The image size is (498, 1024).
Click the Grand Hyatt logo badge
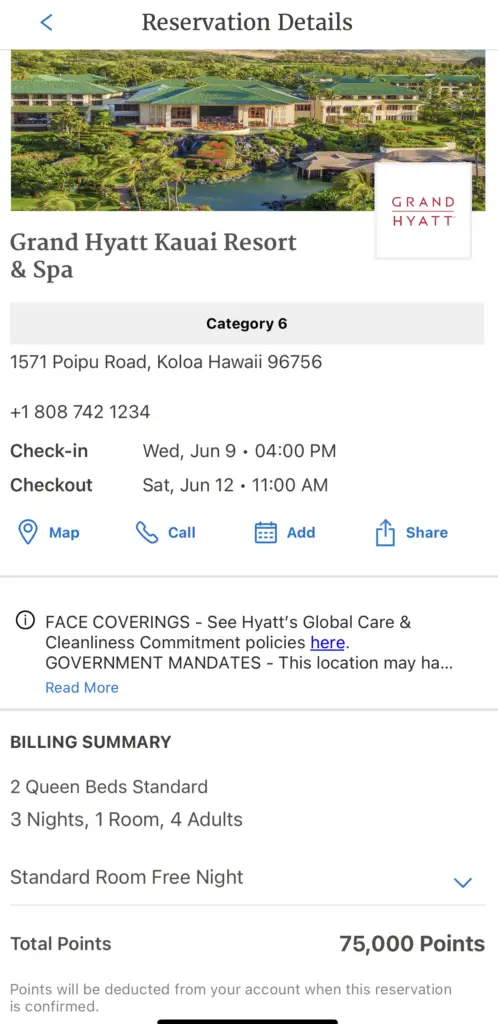[423, 210]
